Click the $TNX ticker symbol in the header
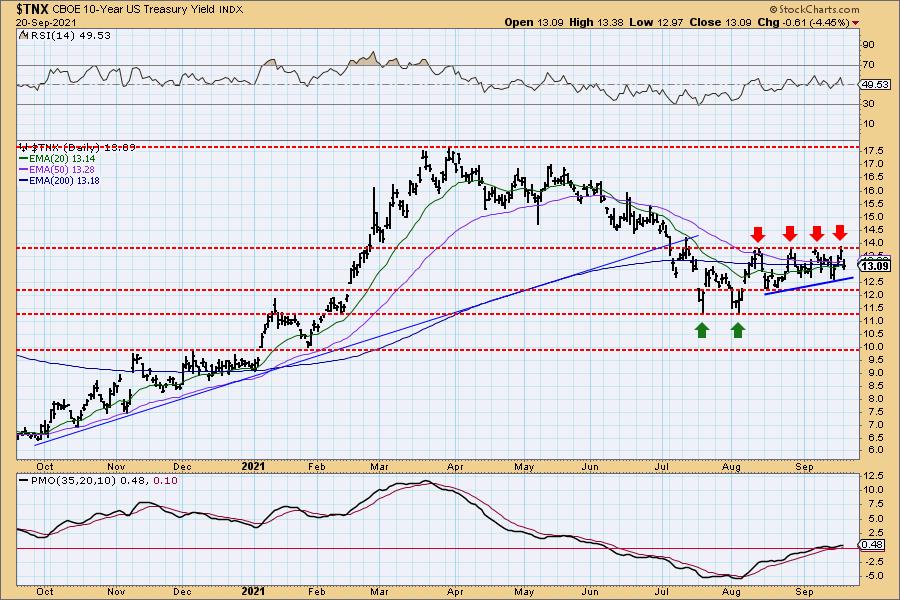This screenshot has height=600, width=900. 33,9
